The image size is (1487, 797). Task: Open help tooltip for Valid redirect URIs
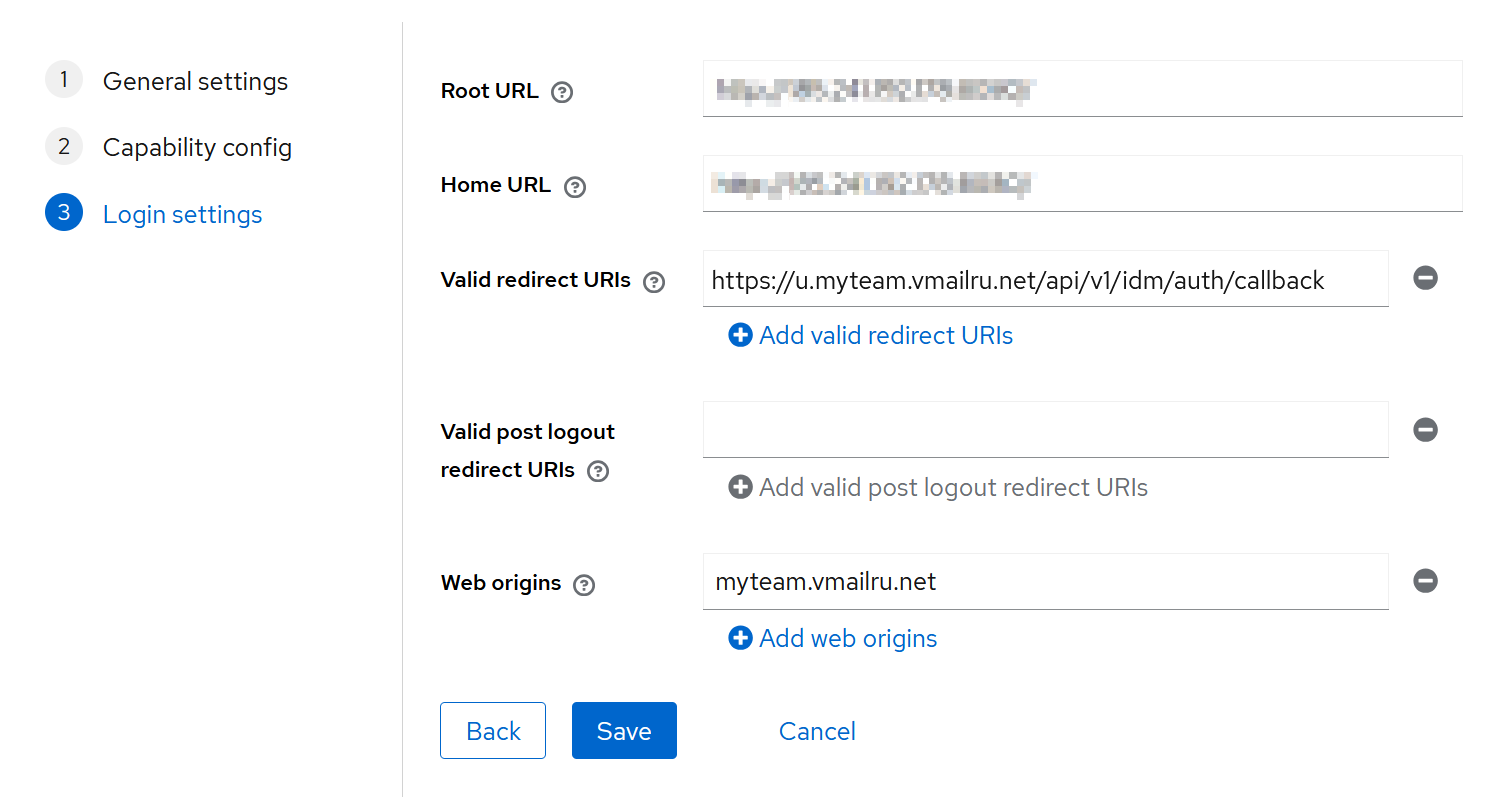click(x=654, y=282)
